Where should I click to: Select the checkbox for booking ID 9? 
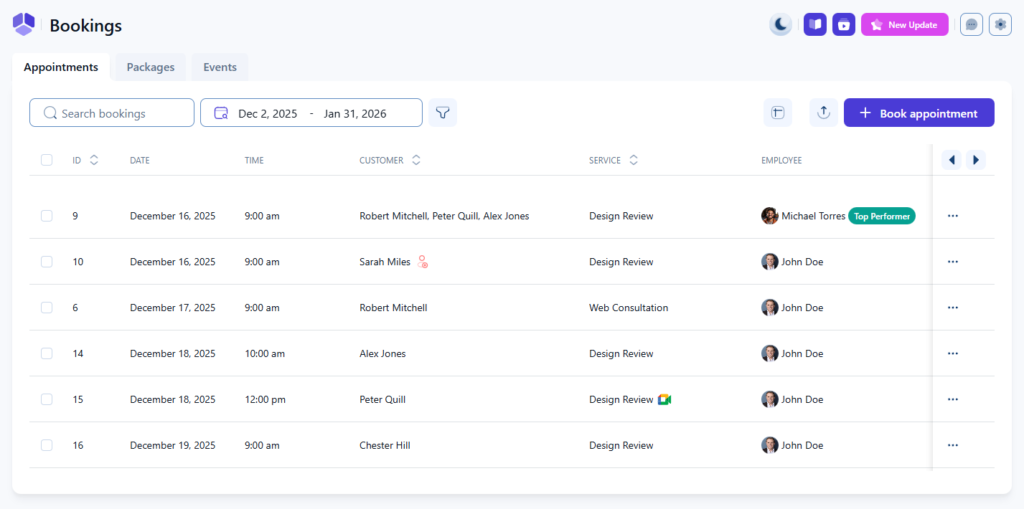(x=46, y=216)
